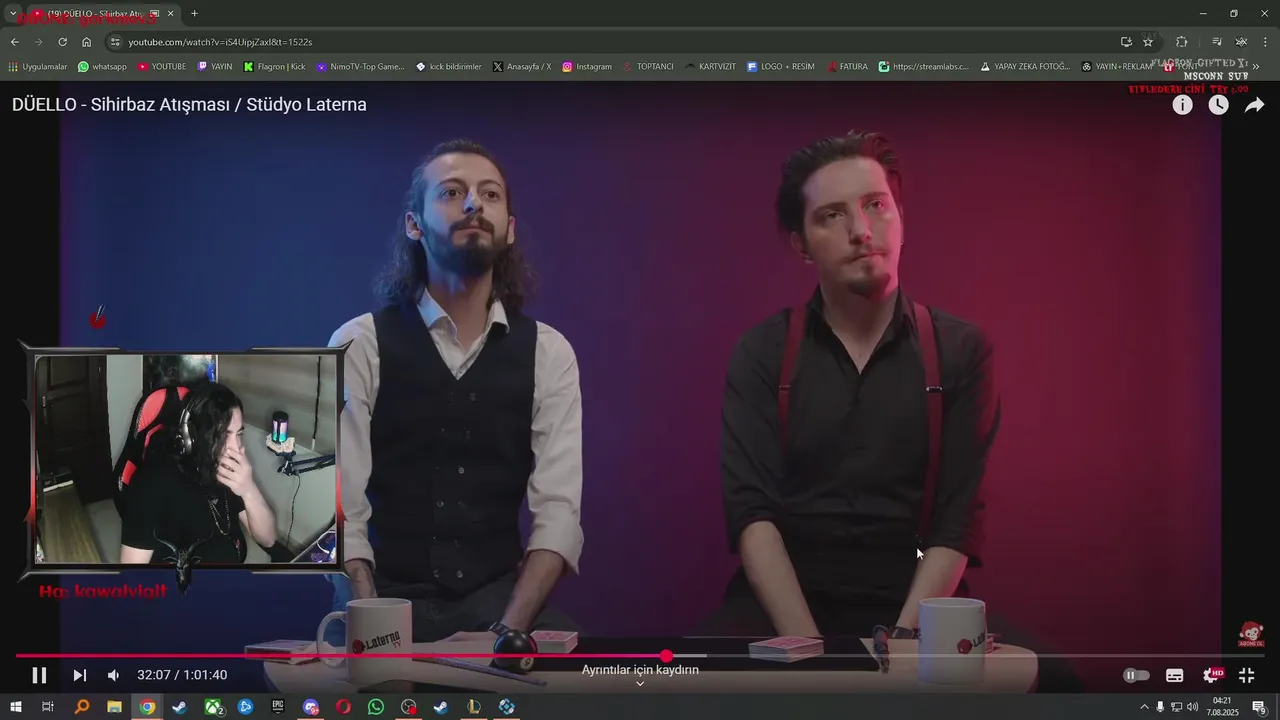This screenshot has width=1280, height=720.
Task: Open the streamlabs bookmark
Action: click(924, 67)
